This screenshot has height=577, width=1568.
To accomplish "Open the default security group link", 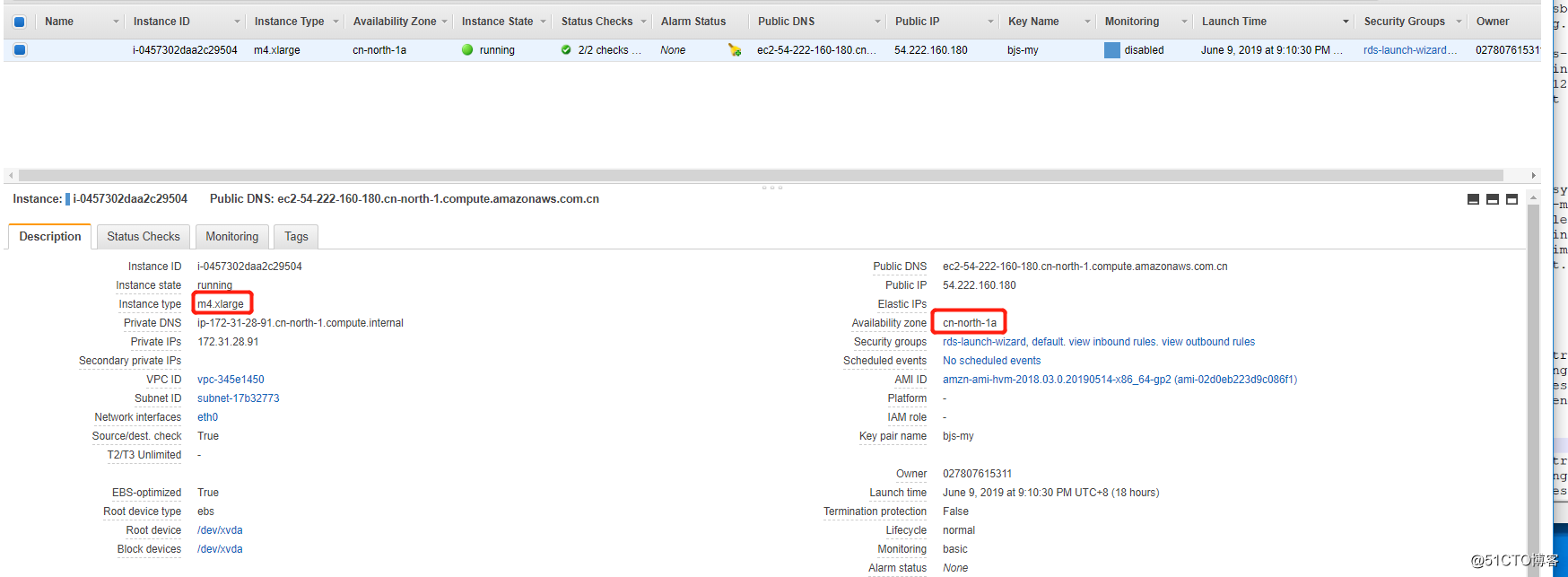I will [x=1047, y=342].
